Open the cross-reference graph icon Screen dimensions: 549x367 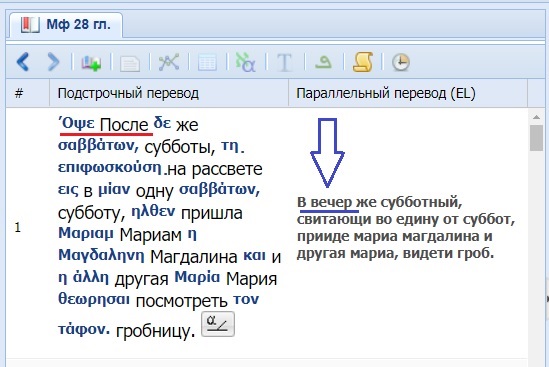[x=169, y=62]
